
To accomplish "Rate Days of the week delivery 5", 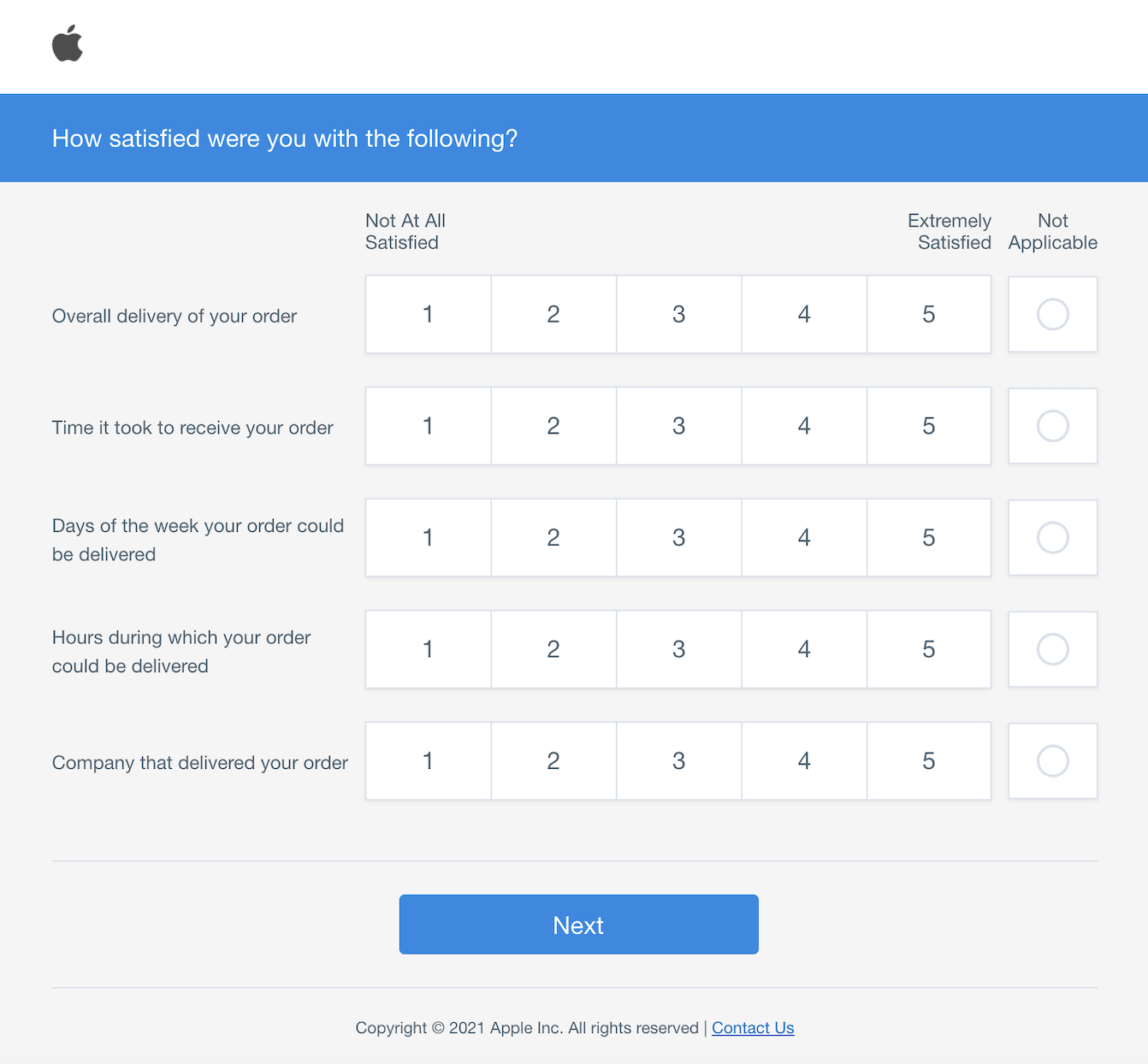I will [929, 537].
